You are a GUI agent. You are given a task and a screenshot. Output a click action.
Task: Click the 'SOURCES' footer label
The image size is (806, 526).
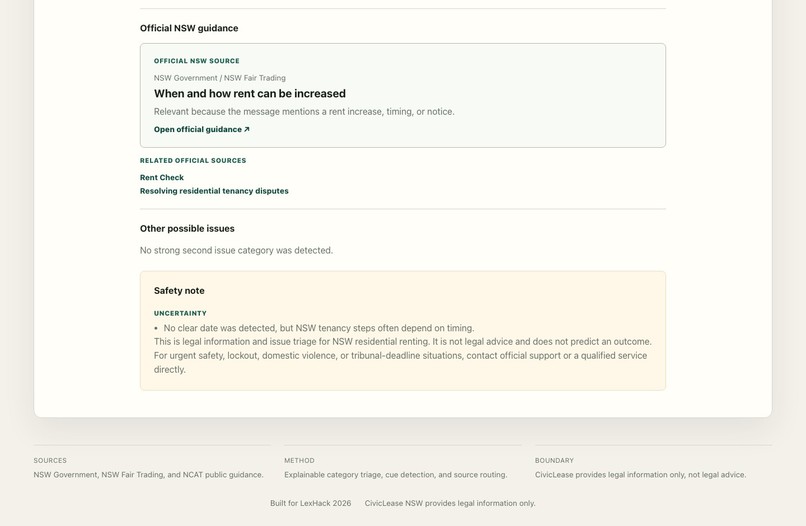(50, 461)
